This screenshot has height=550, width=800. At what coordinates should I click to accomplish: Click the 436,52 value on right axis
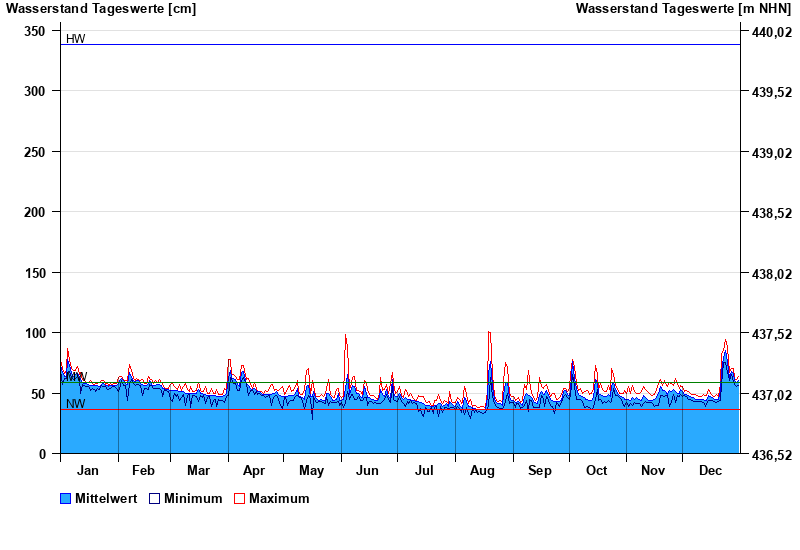[772, 454]
